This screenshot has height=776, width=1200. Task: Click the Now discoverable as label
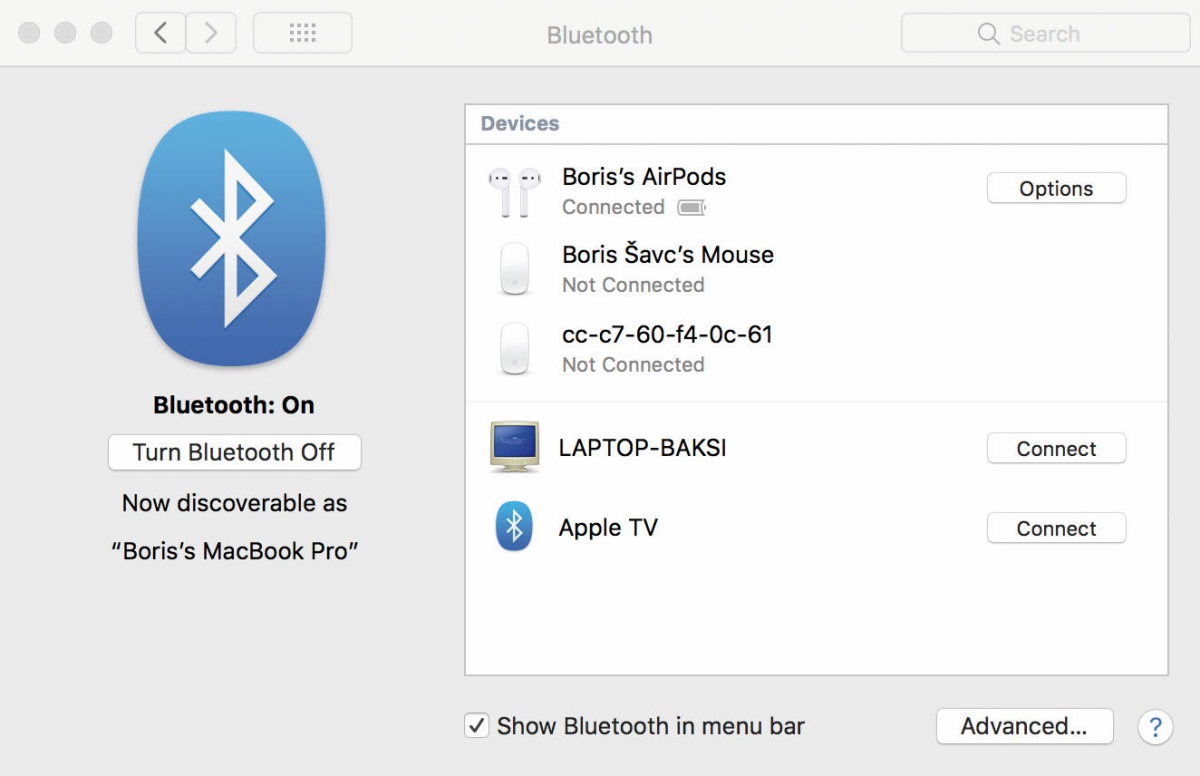point(234,503)
